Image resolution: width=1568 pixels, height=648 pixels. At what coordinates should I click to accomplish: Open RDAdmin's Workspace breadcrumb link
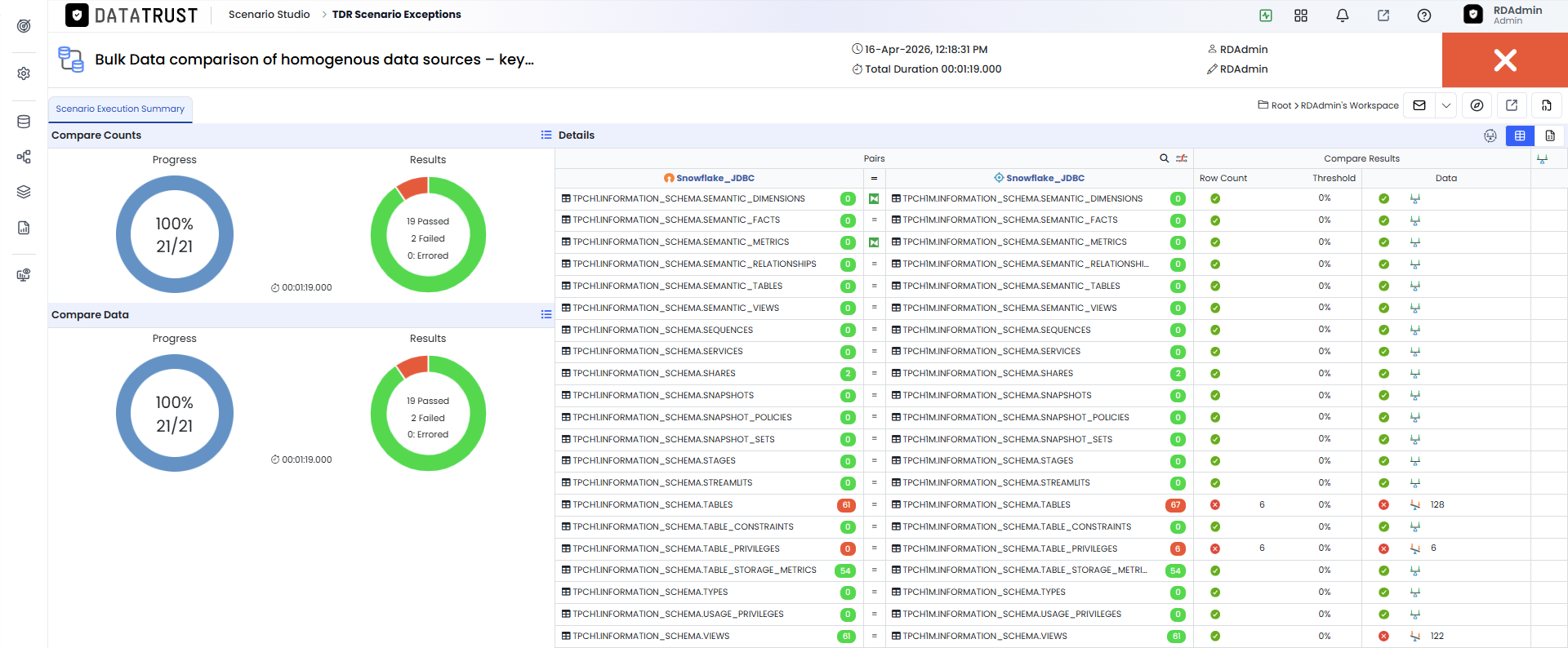tap(1349, 105)
